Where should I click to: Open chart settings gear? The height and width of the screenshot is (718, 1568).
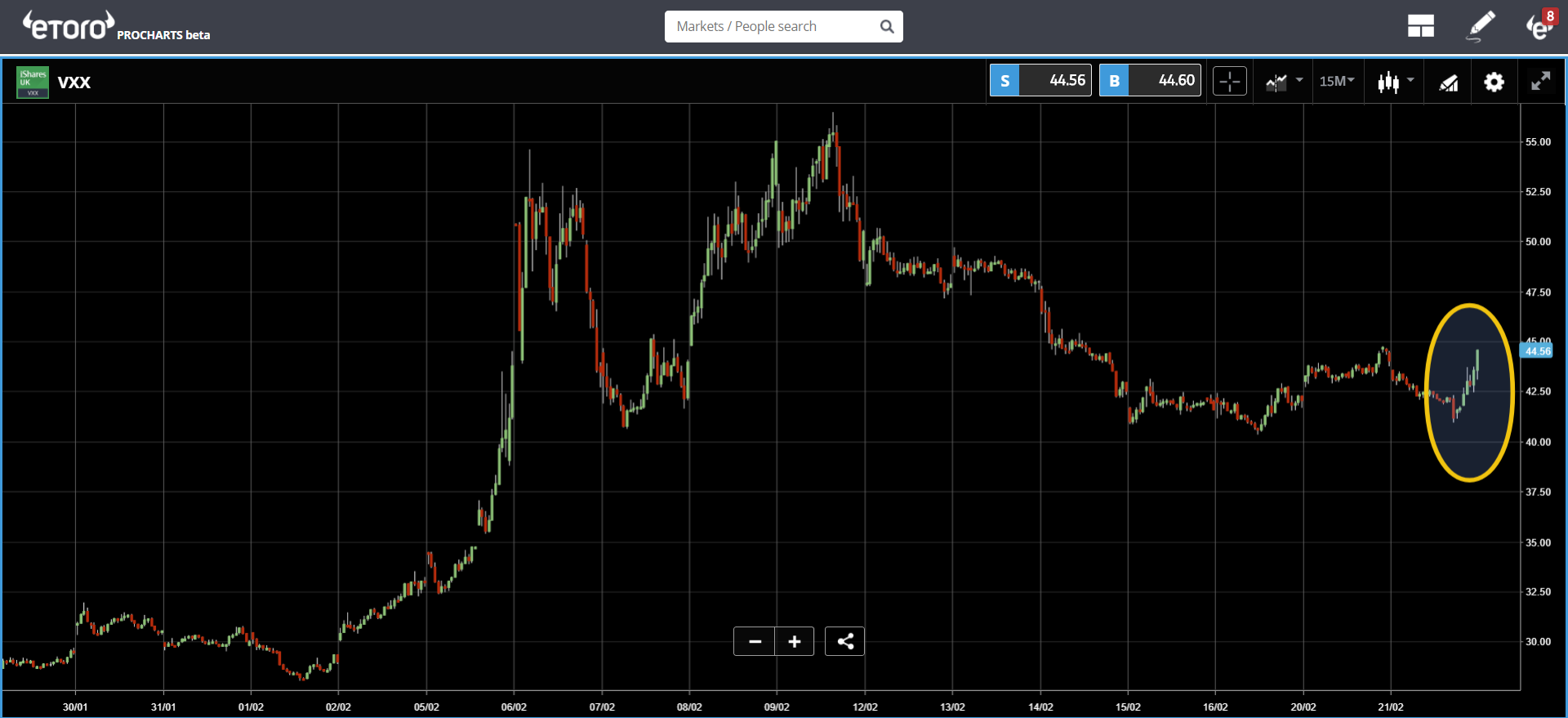point(1494,82)
